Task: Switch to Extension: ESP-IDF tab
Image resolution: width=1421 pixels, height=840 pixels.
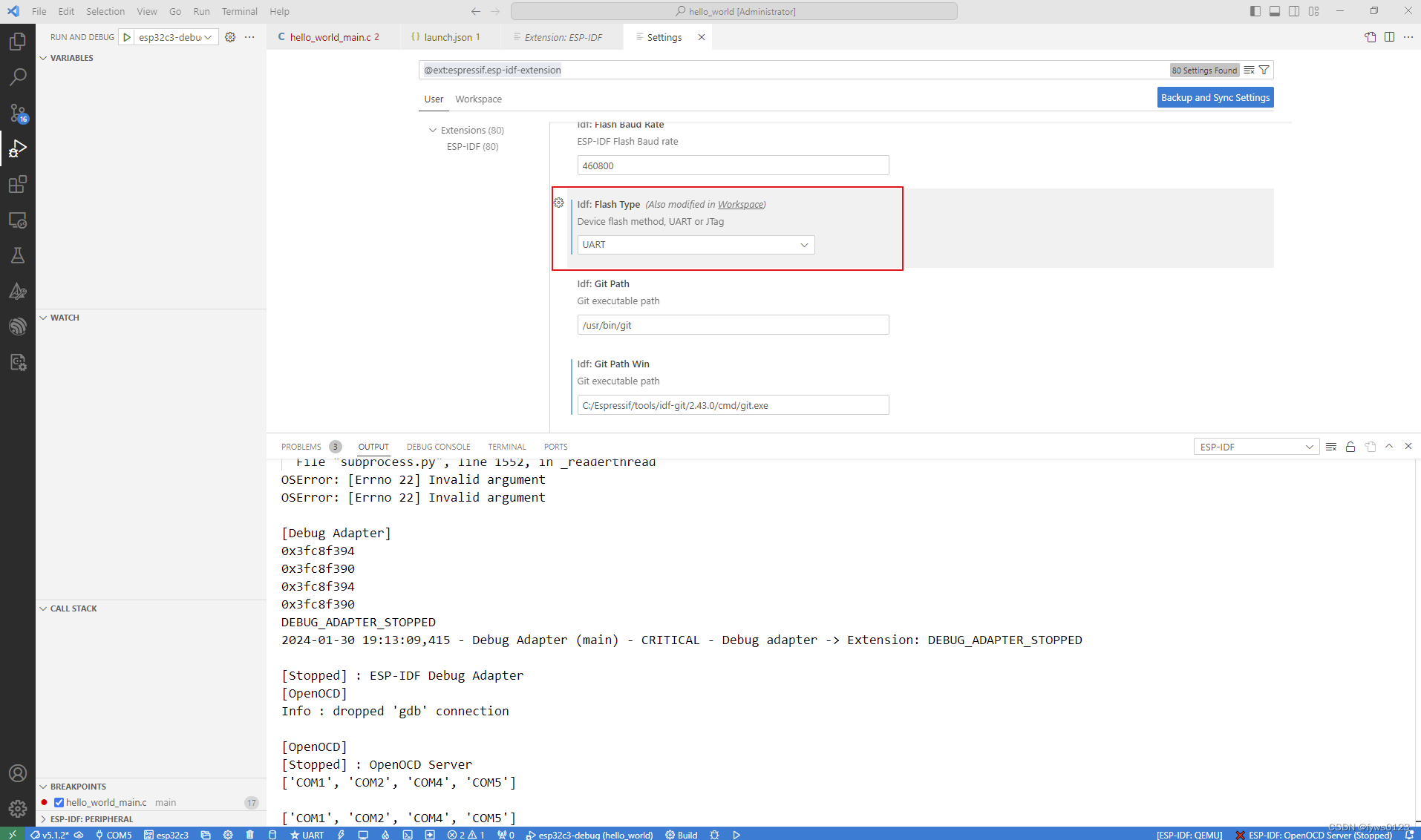Action: pyautogui.click(x=563, y=37)
